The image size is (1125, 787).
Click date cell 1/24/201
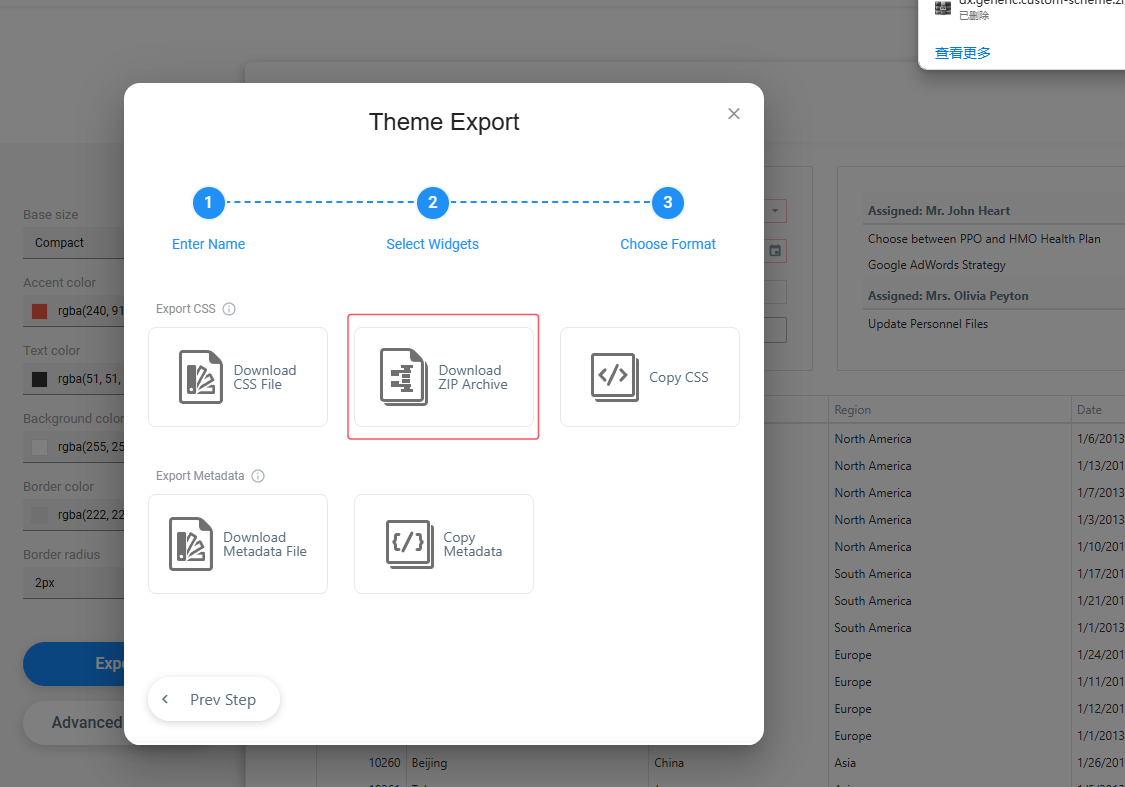(1100, 655)
